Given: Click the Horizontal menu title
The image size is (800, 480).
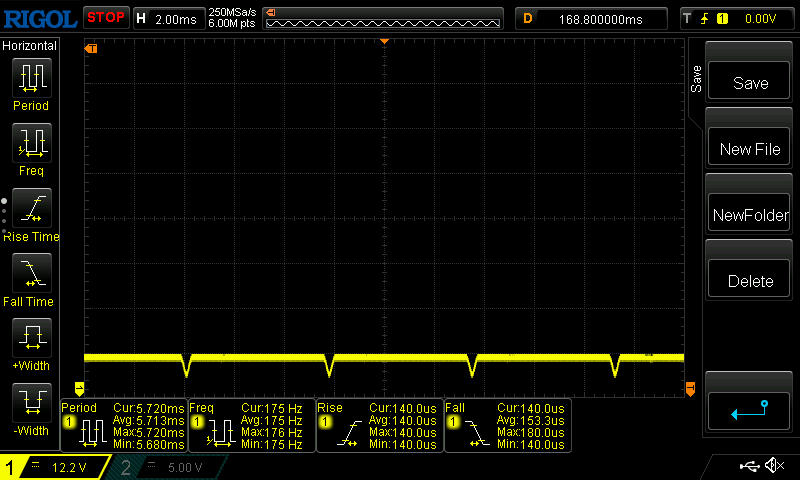Looking at the screenshot, I should point(29,46).
